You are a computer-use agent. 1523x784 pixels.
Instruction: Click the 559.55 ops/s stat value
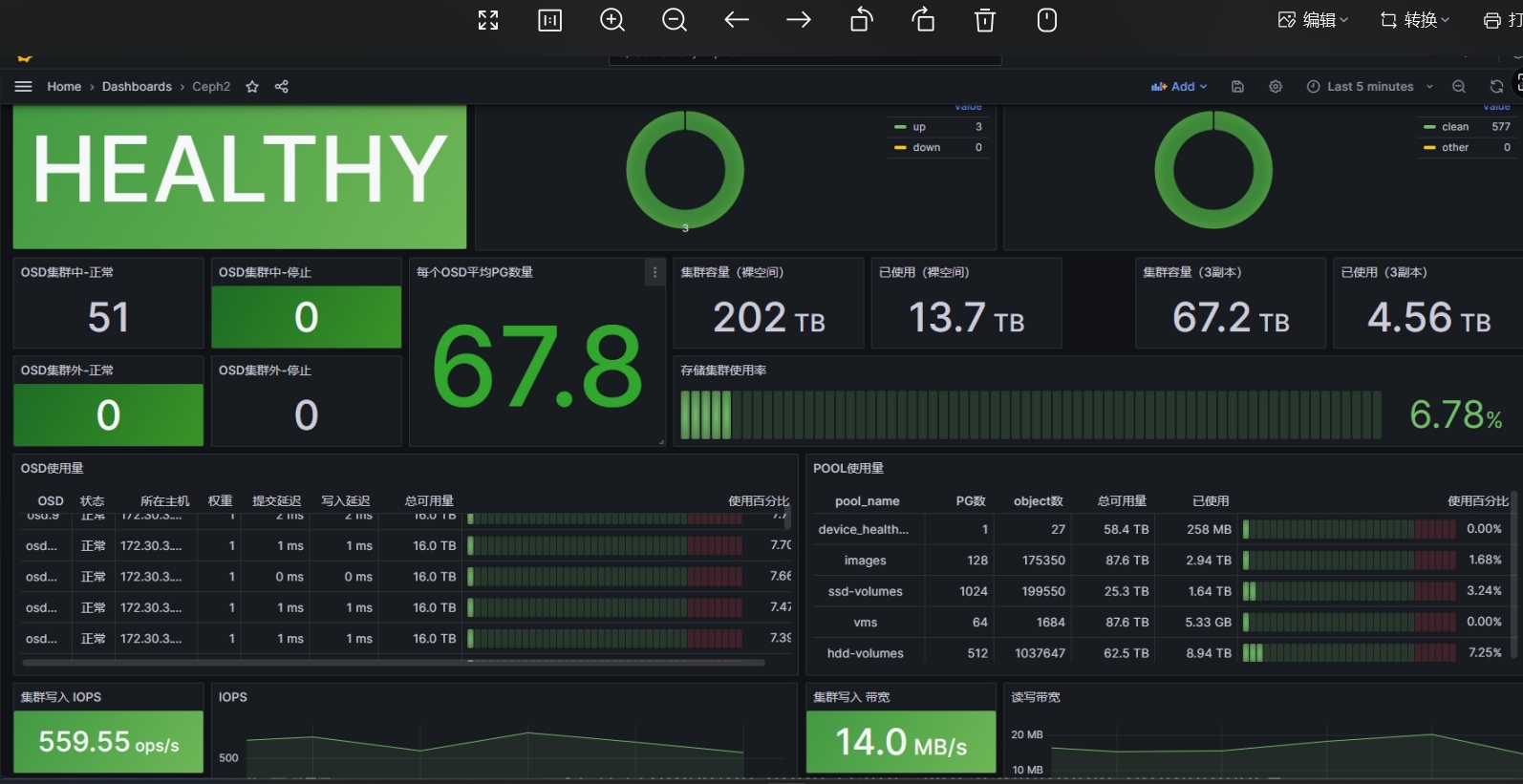[109, 742]
